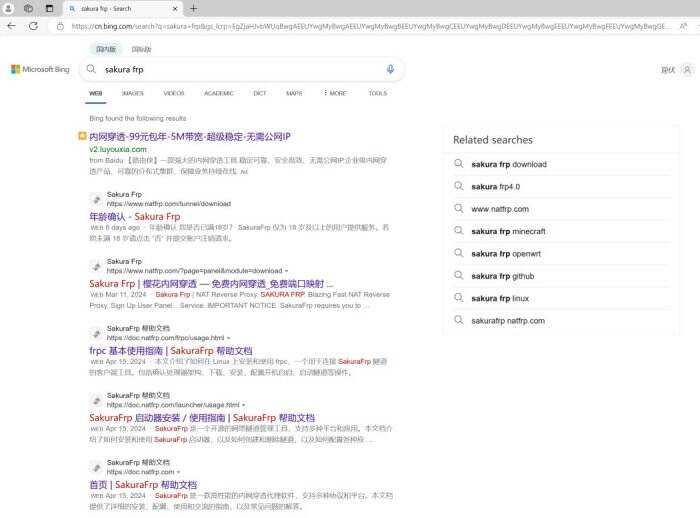Select the domestic version toggle
Screen dimensions: 700x518
(106, 49)
